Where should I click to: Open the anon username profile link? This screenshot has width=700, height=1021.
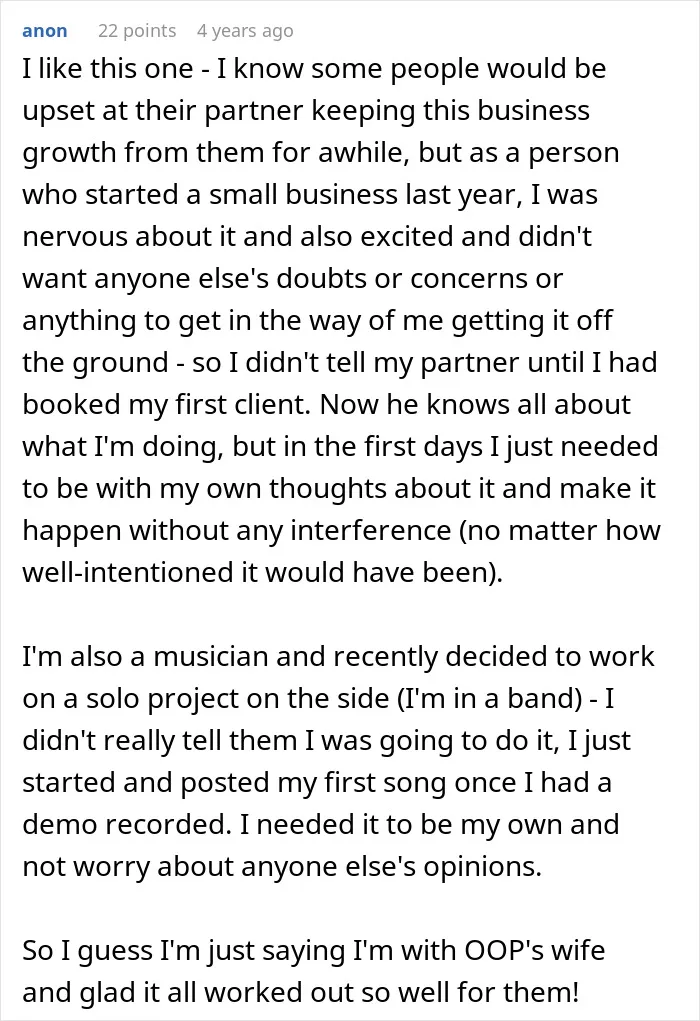[44, 31]
